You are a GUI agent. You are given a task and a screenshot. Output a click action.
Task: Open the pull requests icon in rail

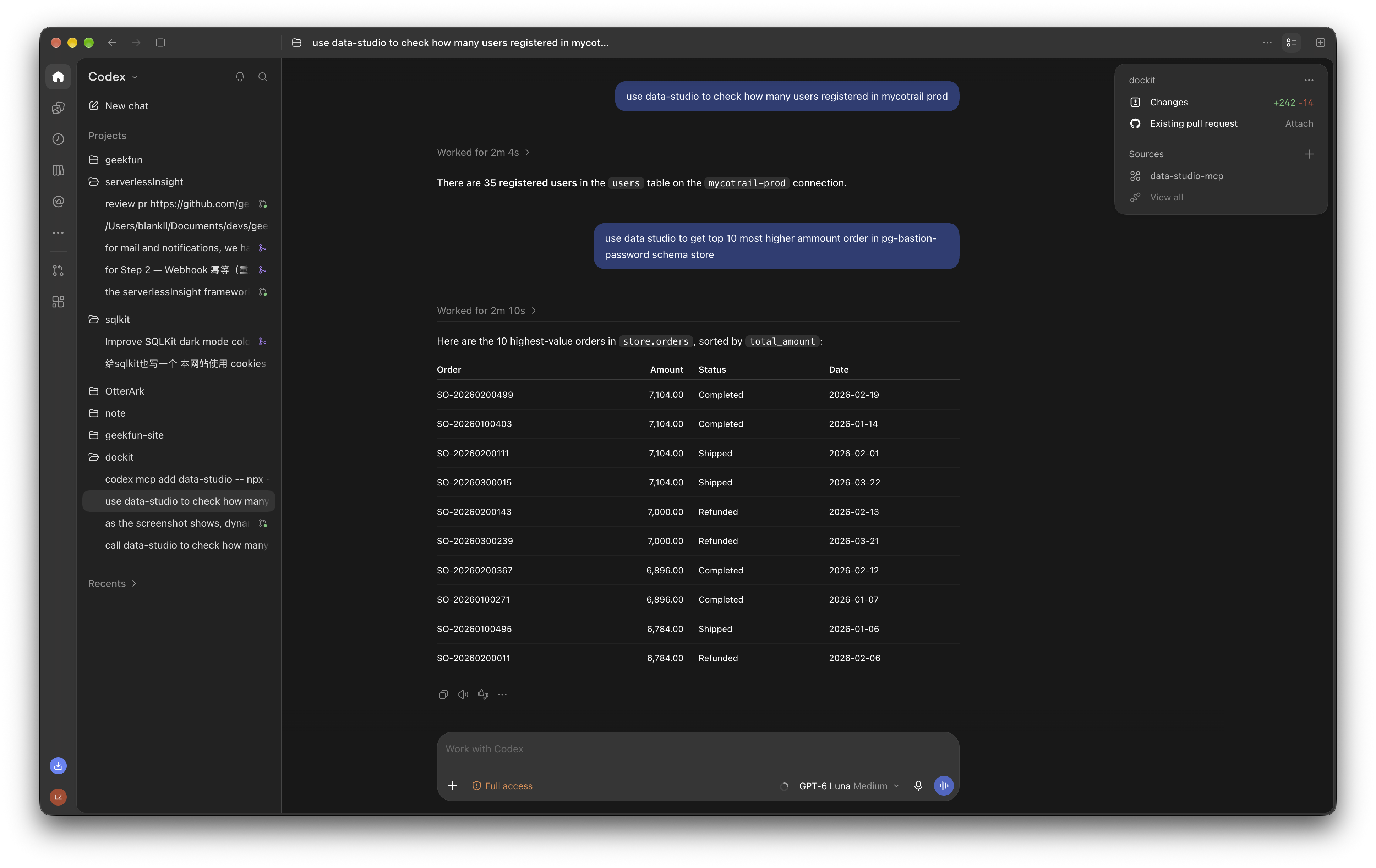point(58,271)
